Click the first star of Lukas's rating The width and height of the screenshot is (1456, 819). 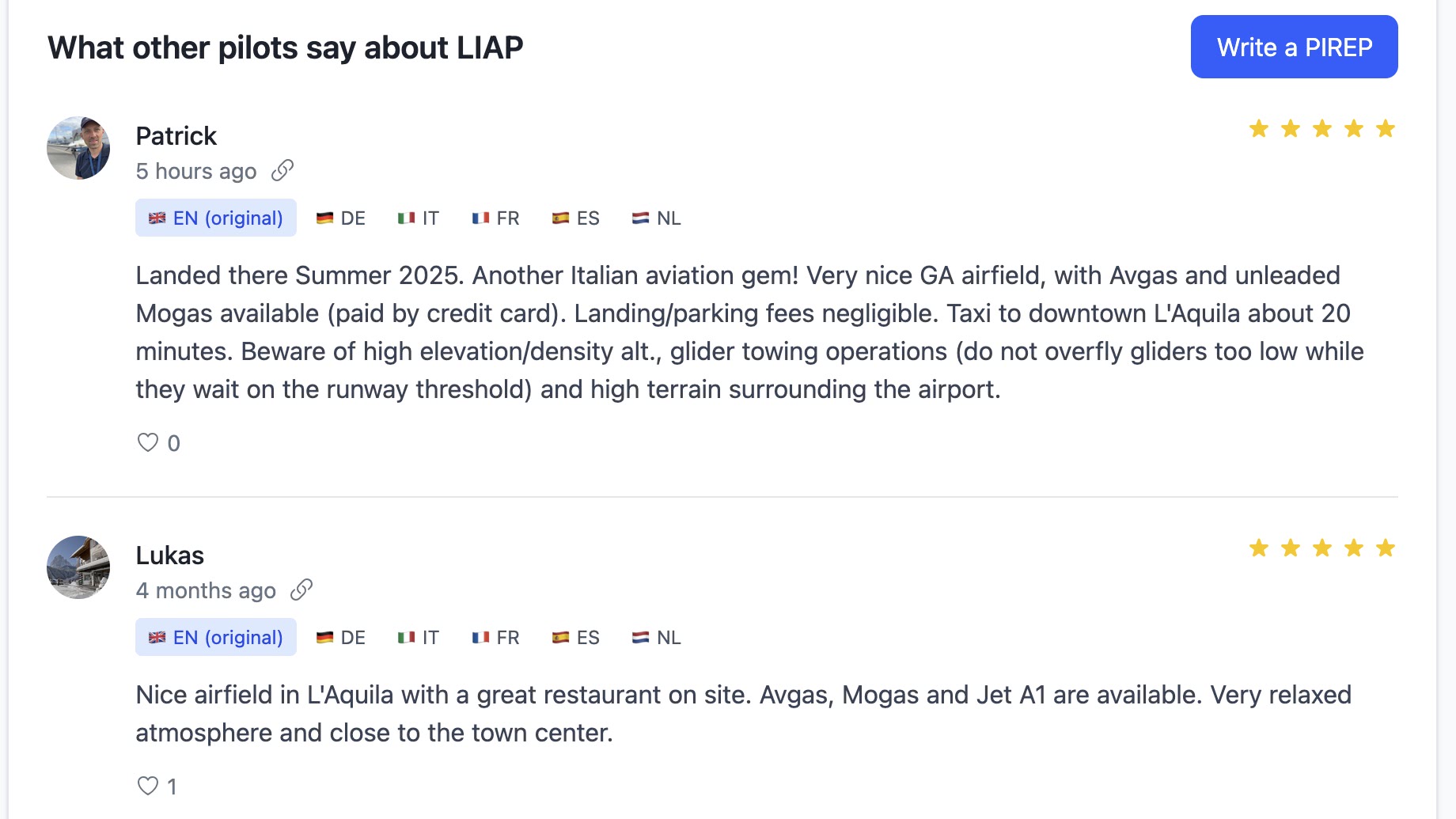pyautogui.click(x=1258, y=547)
